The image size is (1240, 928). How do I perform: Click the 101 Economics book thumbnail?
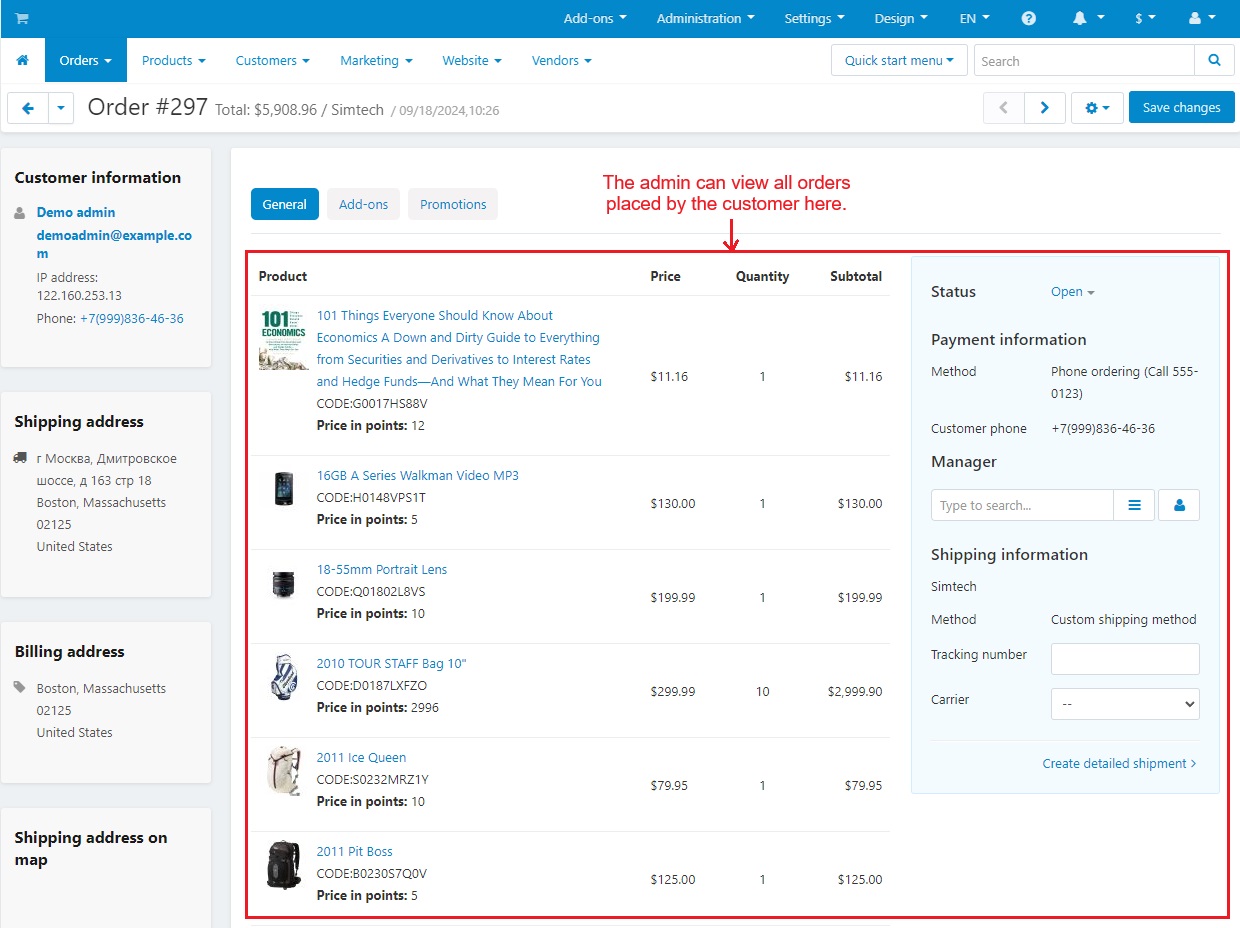pos(284,340)
